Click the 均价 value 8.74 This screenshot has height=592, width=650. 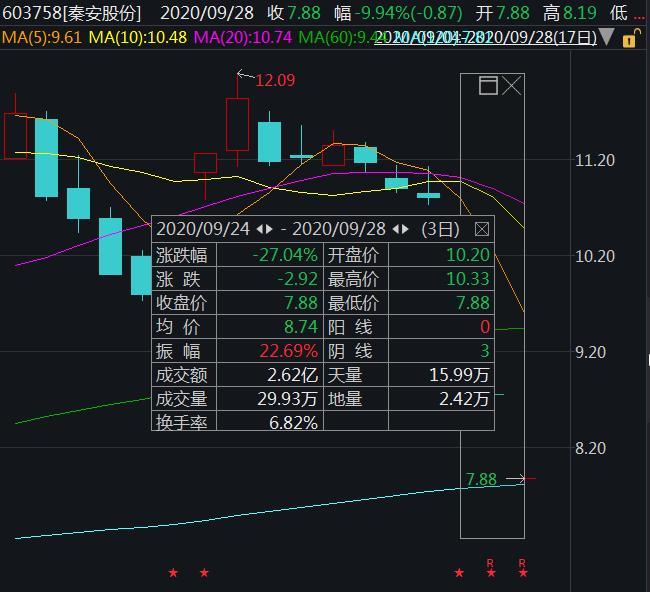point(301,327)
